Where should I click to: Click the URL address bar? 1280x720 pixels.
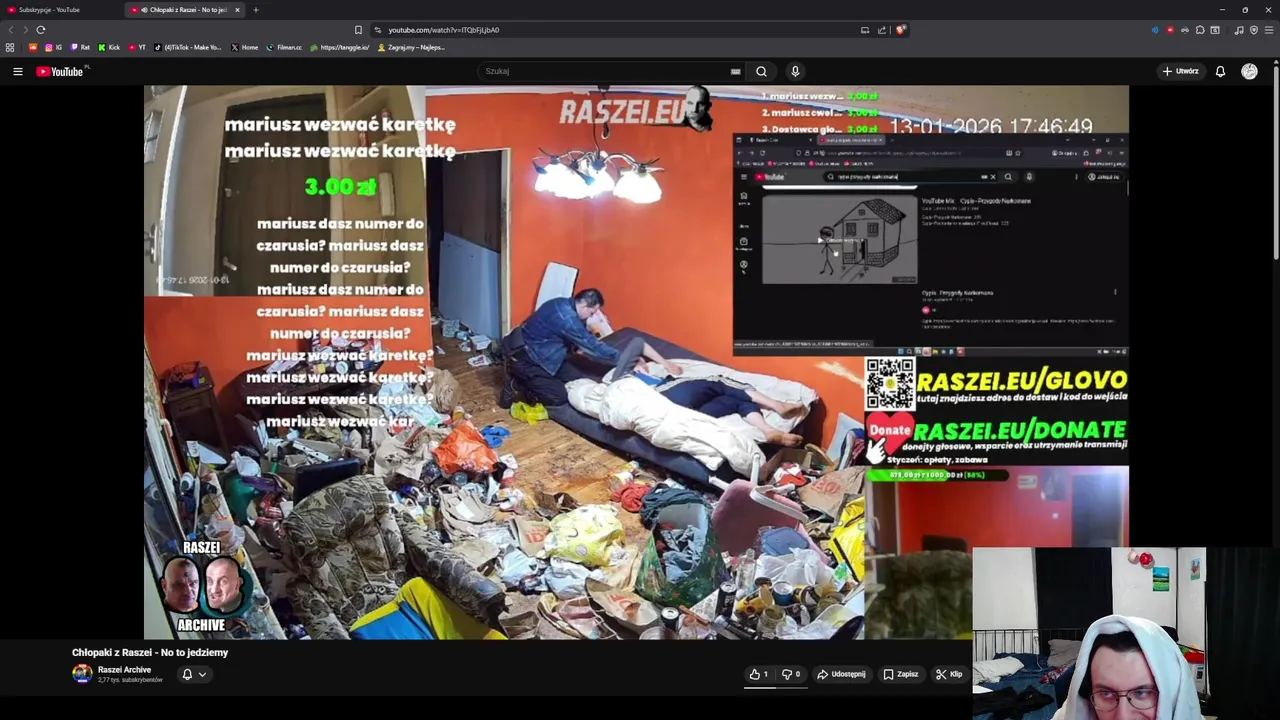coord(620,30)
